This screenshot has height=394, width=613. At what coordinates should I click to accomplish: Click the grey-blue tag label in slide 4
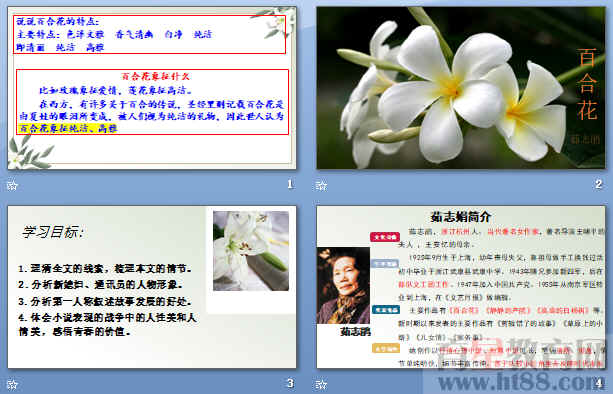385,263
